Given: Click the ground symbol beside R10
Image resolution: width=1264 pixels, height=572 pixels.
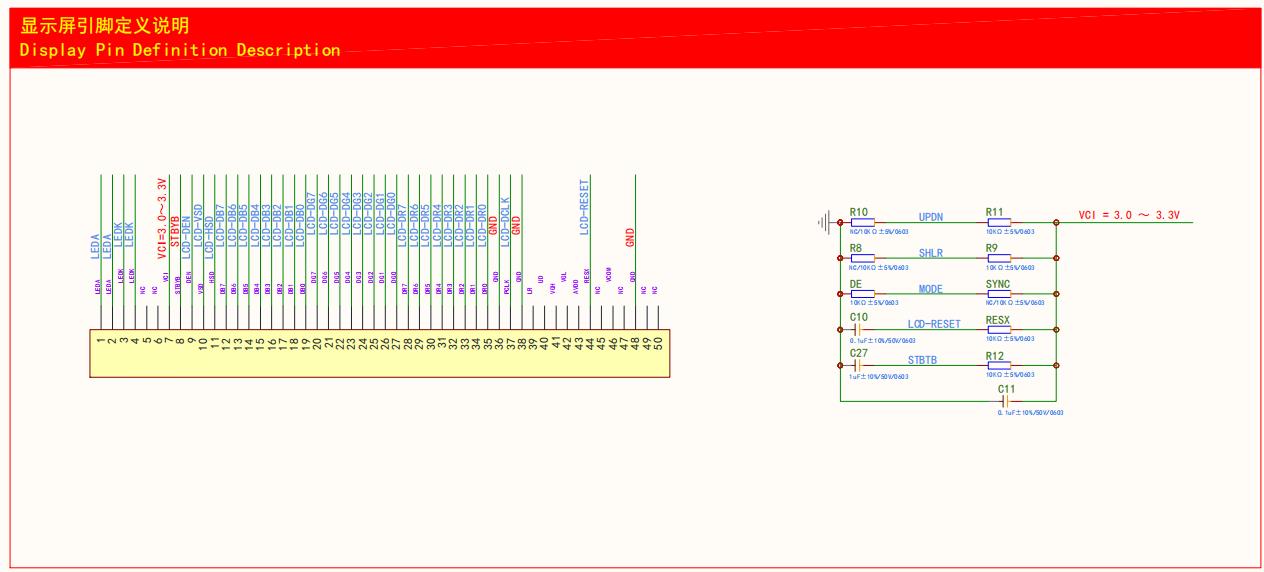Looking at the screenshot, I should [826, 223].
